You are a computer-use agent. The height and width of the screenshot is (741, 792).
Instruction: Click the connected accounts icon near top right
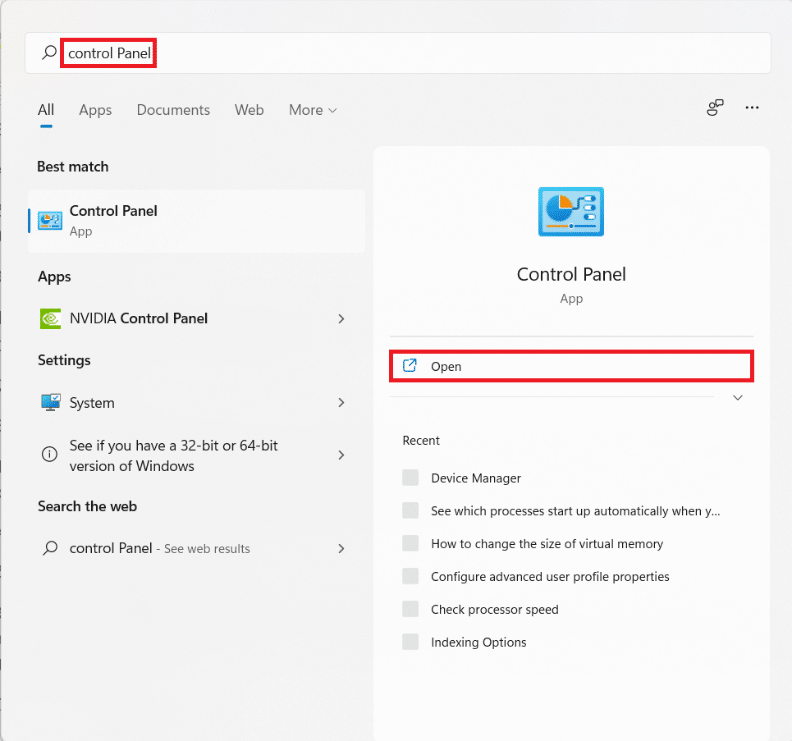715,109
